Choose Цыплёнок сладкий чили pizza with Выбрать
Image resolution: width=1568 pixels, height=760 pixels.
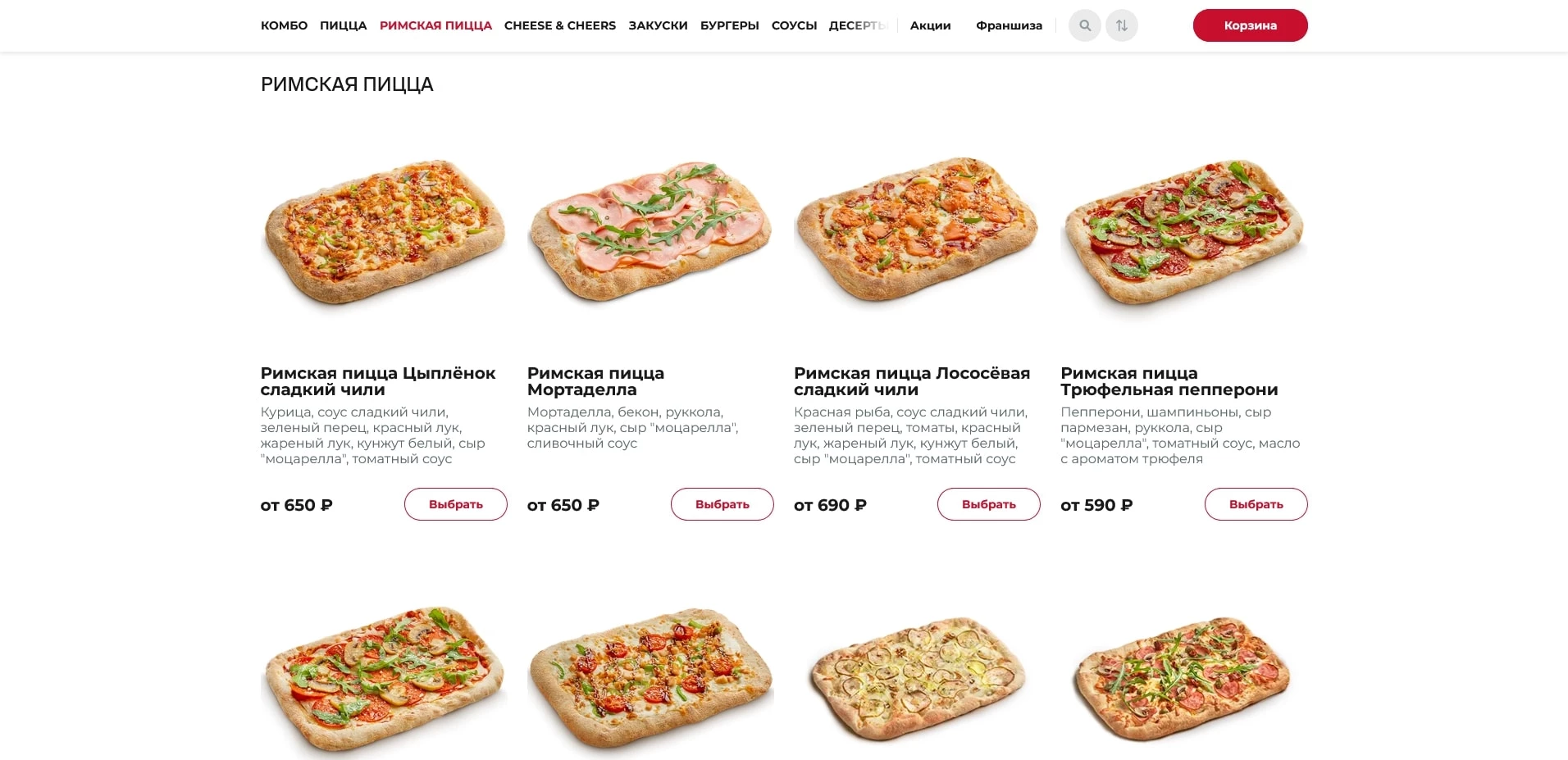click(455, 504)
